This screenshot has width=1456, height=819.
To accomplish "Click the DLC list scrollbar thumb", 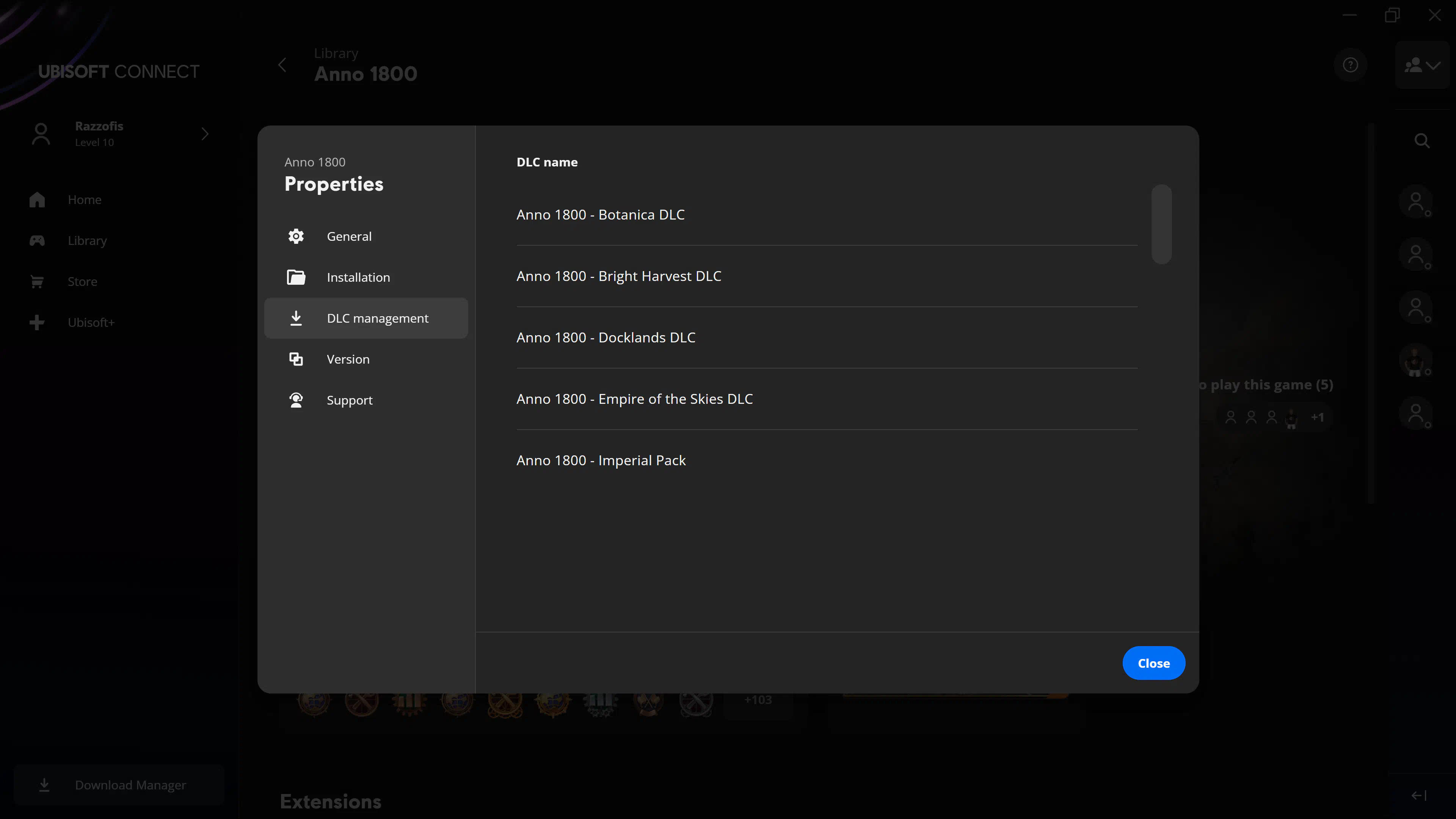I will (x=1161, y=224).
